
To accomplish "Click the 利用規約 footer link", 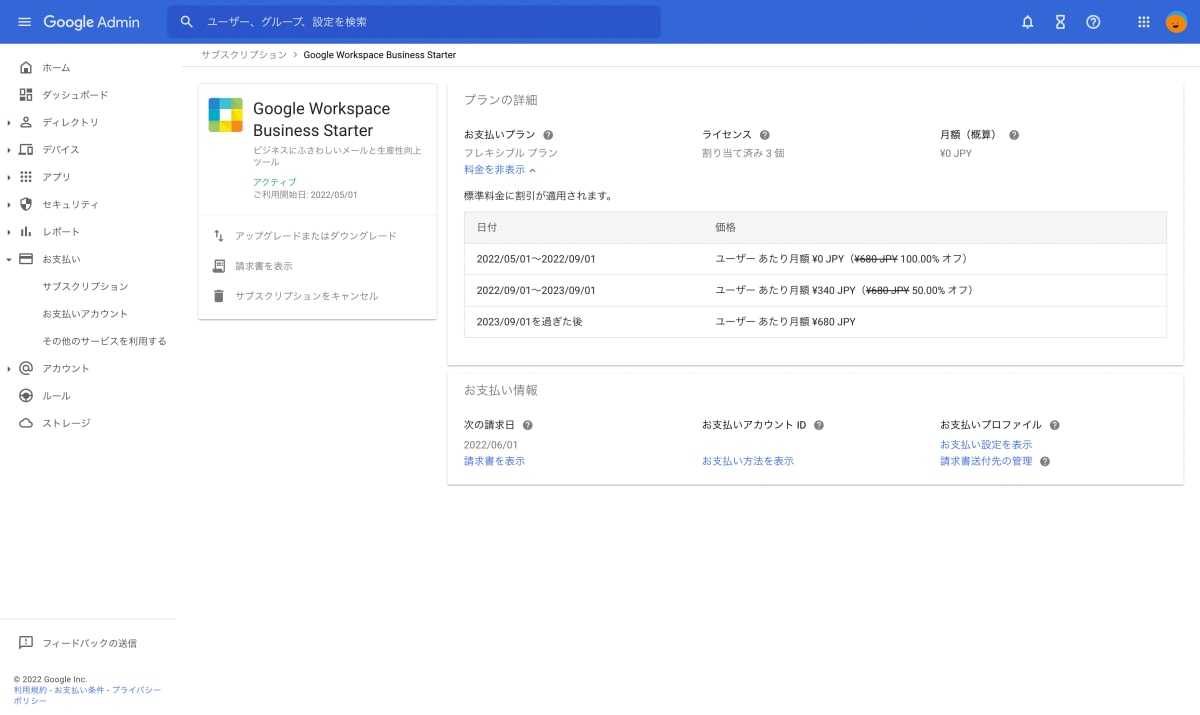I will click(x=32, y=690).
